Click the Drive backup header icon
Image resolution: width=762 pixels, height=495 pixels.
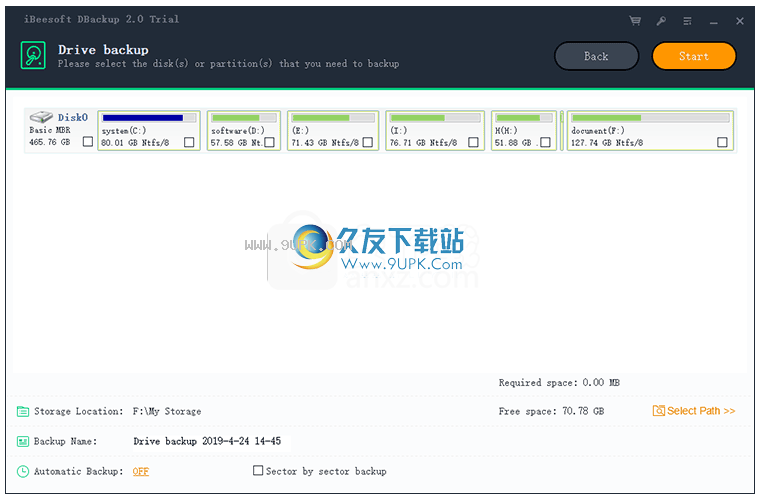coord(33,55)
